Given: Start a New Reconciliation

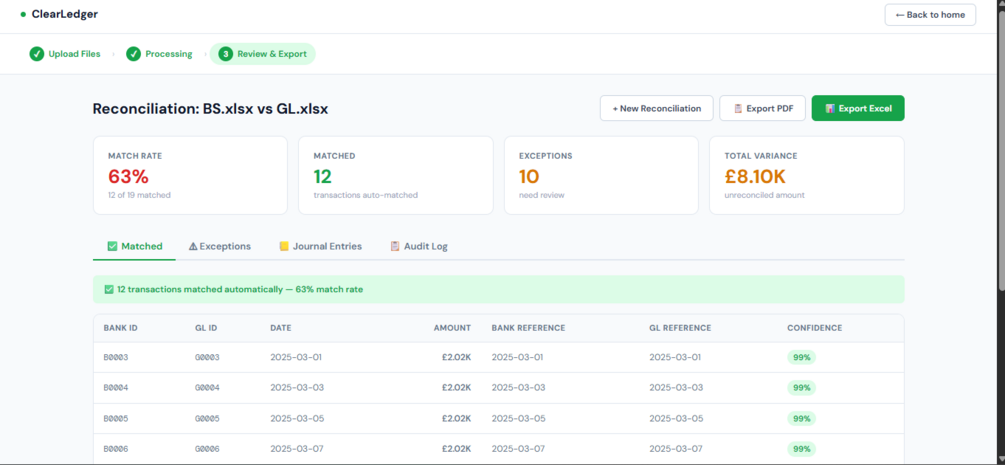Looking at the screenshot, I should point(656,108).
